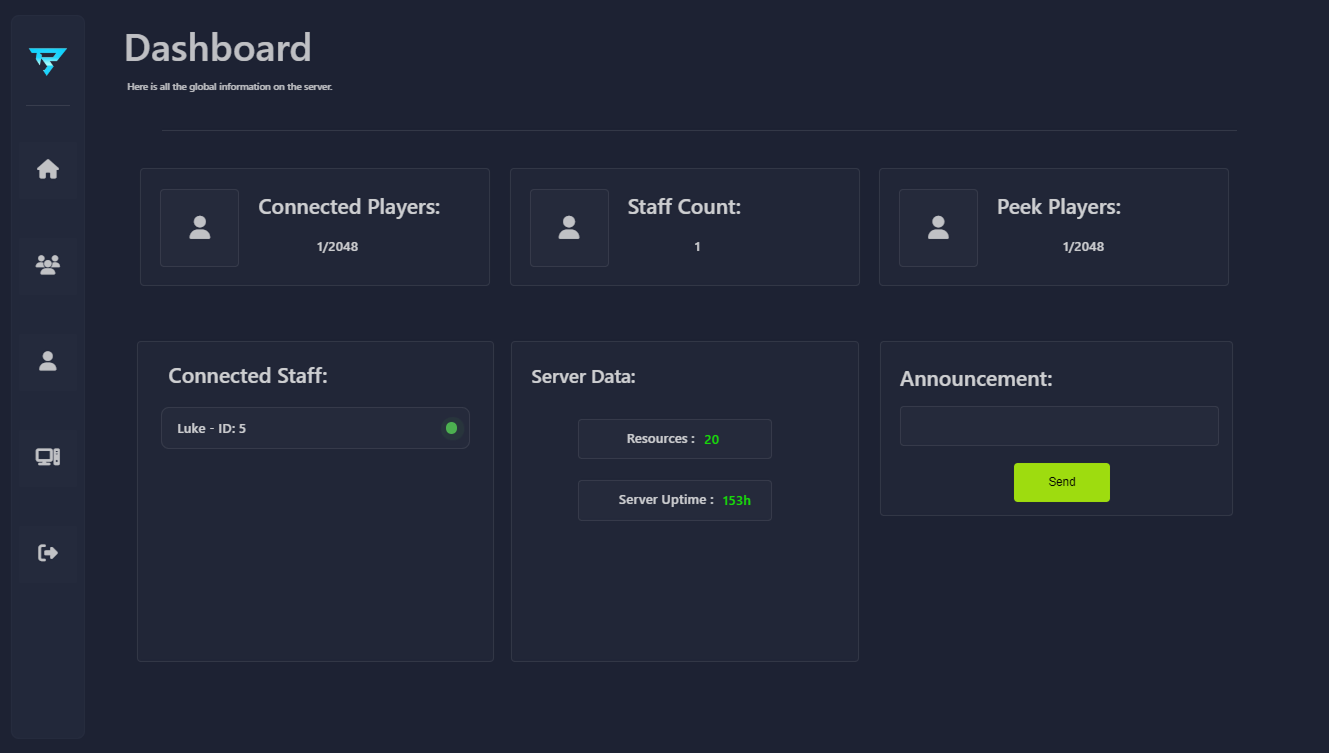Click the Peek Players avatar icon

coord(938,228)
